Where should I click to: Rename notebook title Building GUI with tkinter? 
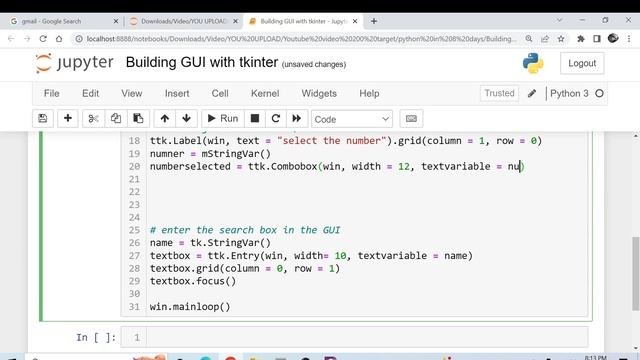(202, 62)
